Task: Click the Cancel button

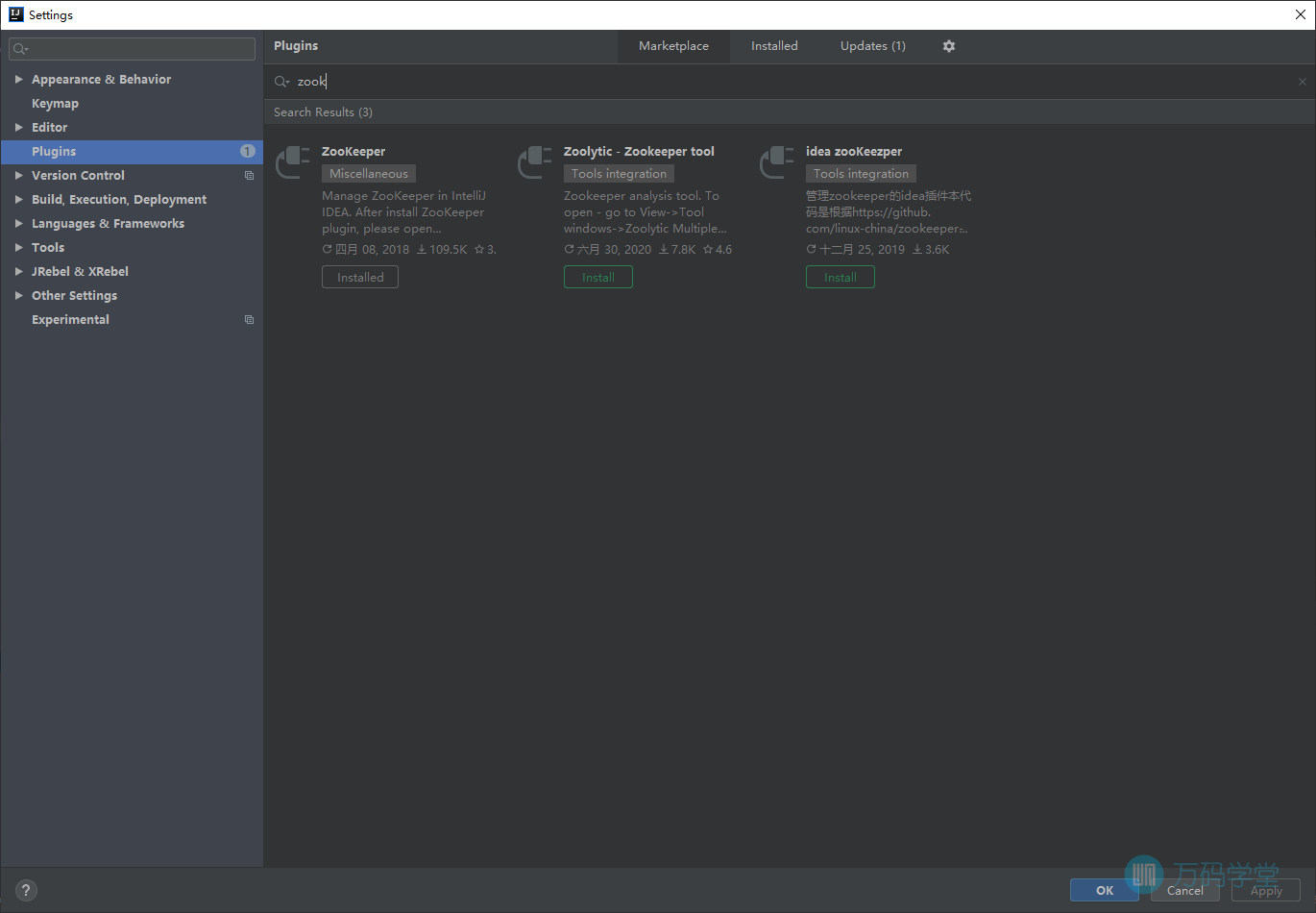Action: [1185, 890]
